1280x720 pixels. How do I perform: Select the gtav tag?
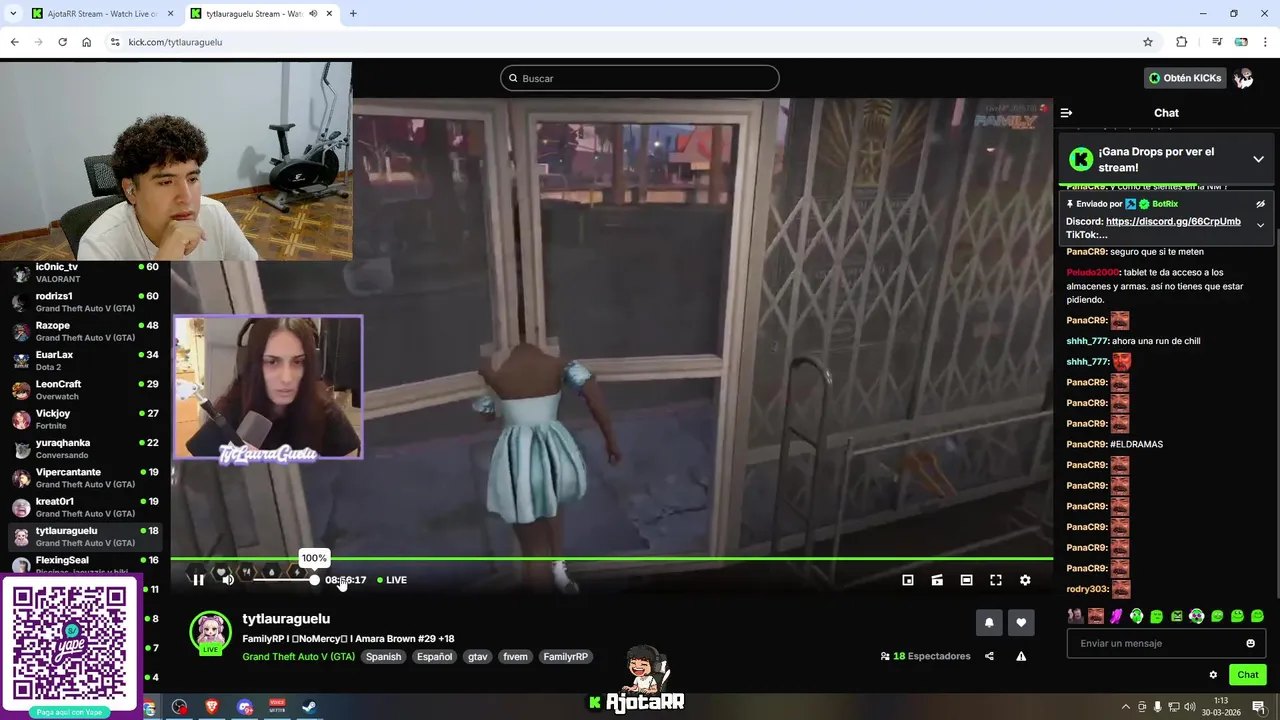coord(478,657)
